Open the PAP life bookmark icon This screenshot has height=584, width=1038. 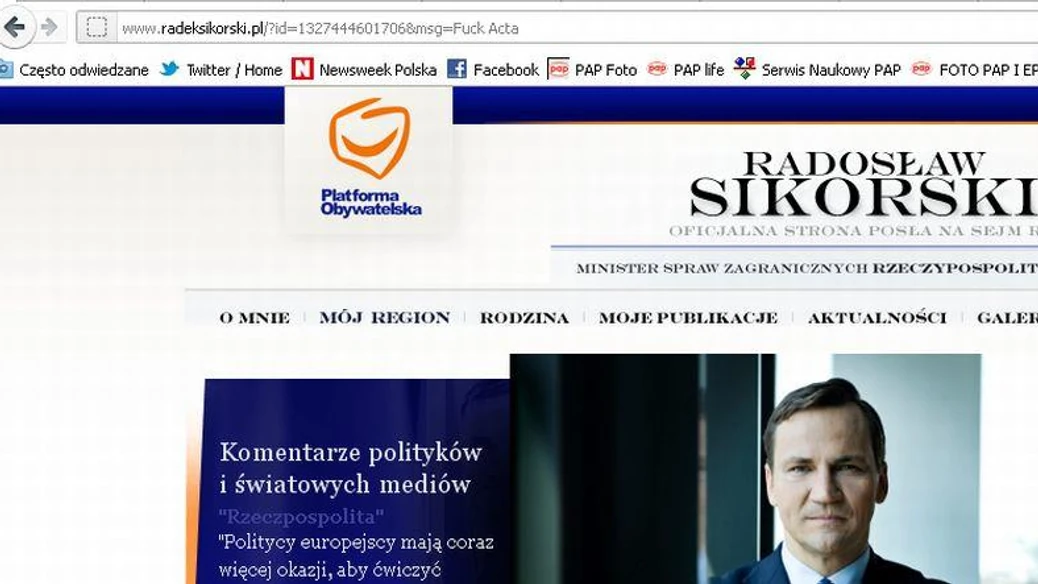pyautogui.click(x=656, y=68)
